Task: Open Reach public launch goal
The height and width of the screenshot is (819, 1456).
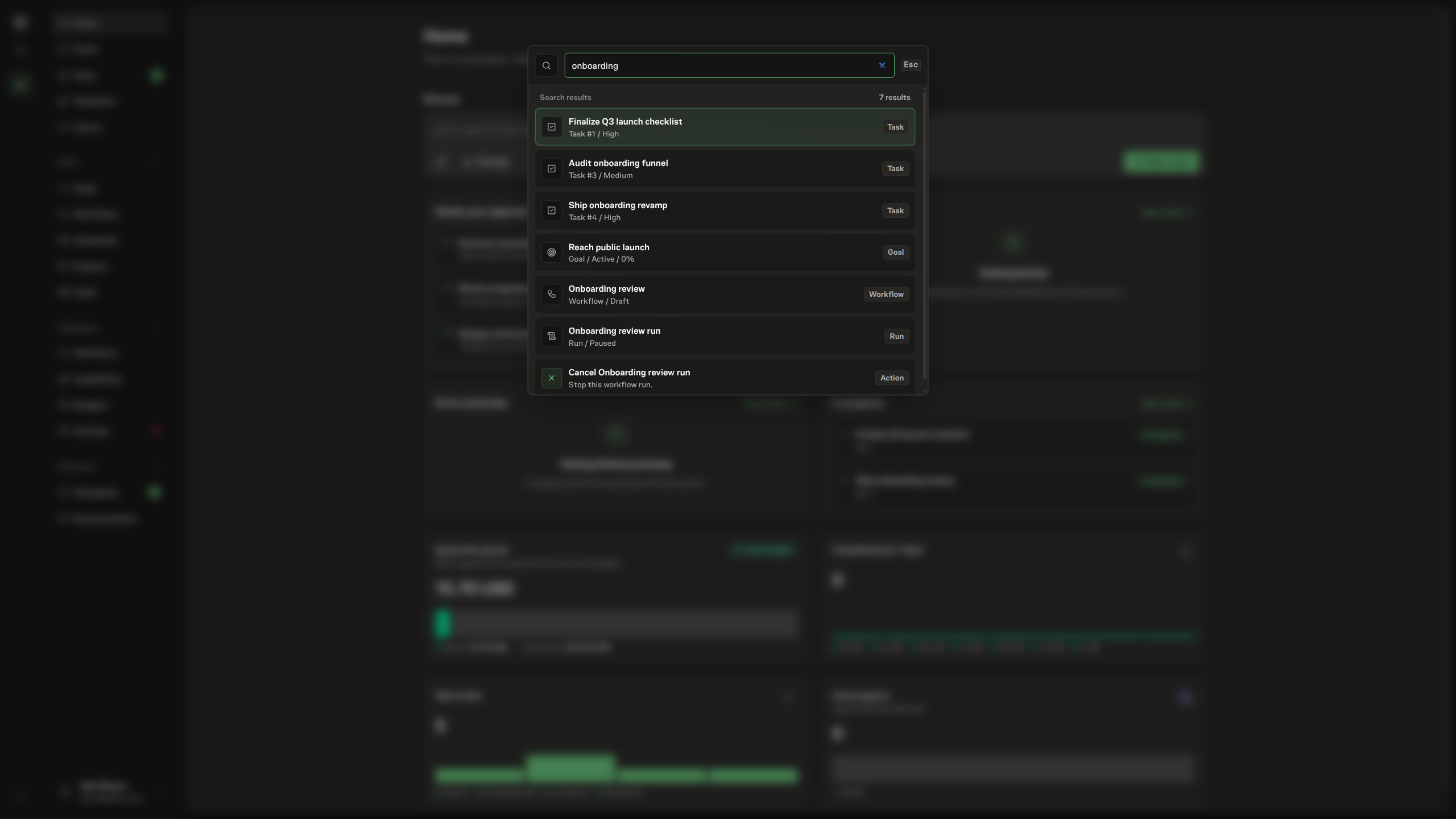Action: pos(725,253)
